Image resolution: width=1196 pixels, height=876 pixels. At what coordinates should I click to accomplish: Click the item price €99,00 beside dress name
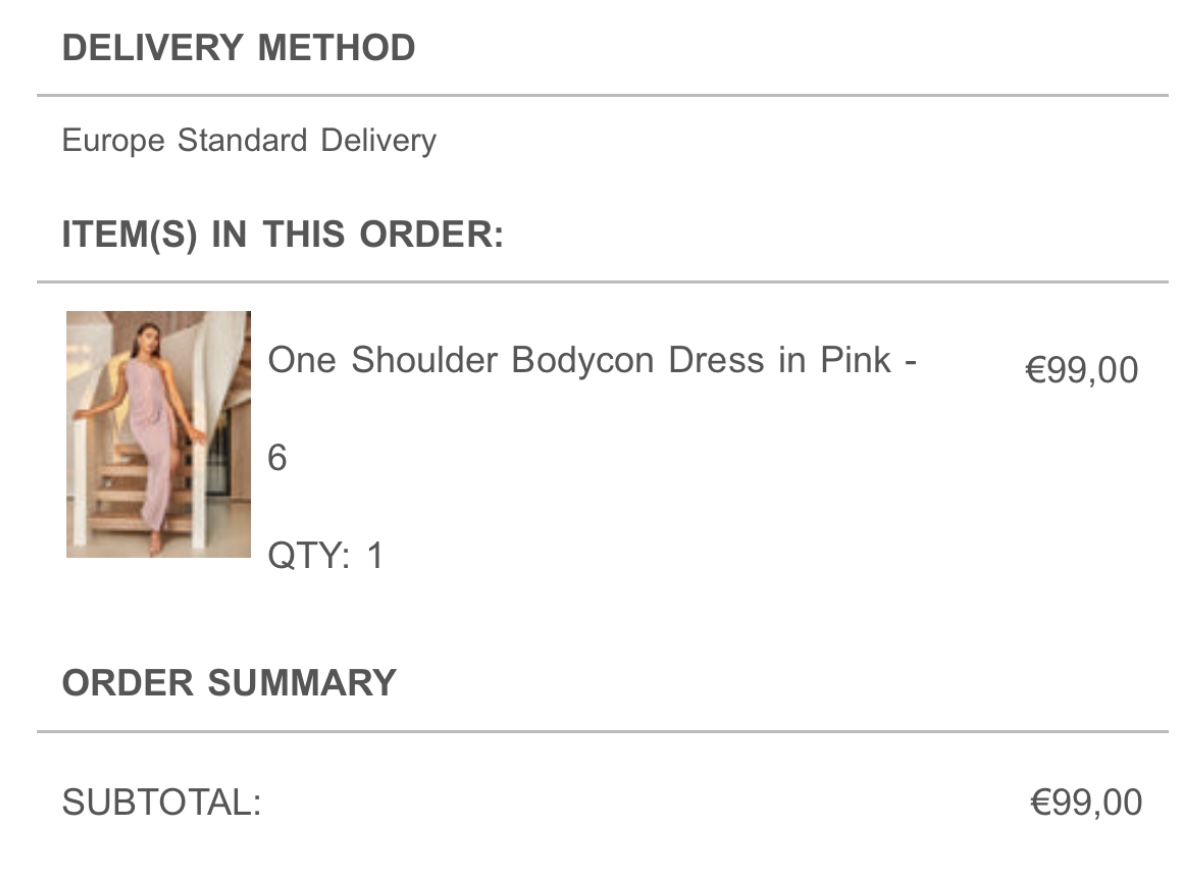pos(1082,370)
